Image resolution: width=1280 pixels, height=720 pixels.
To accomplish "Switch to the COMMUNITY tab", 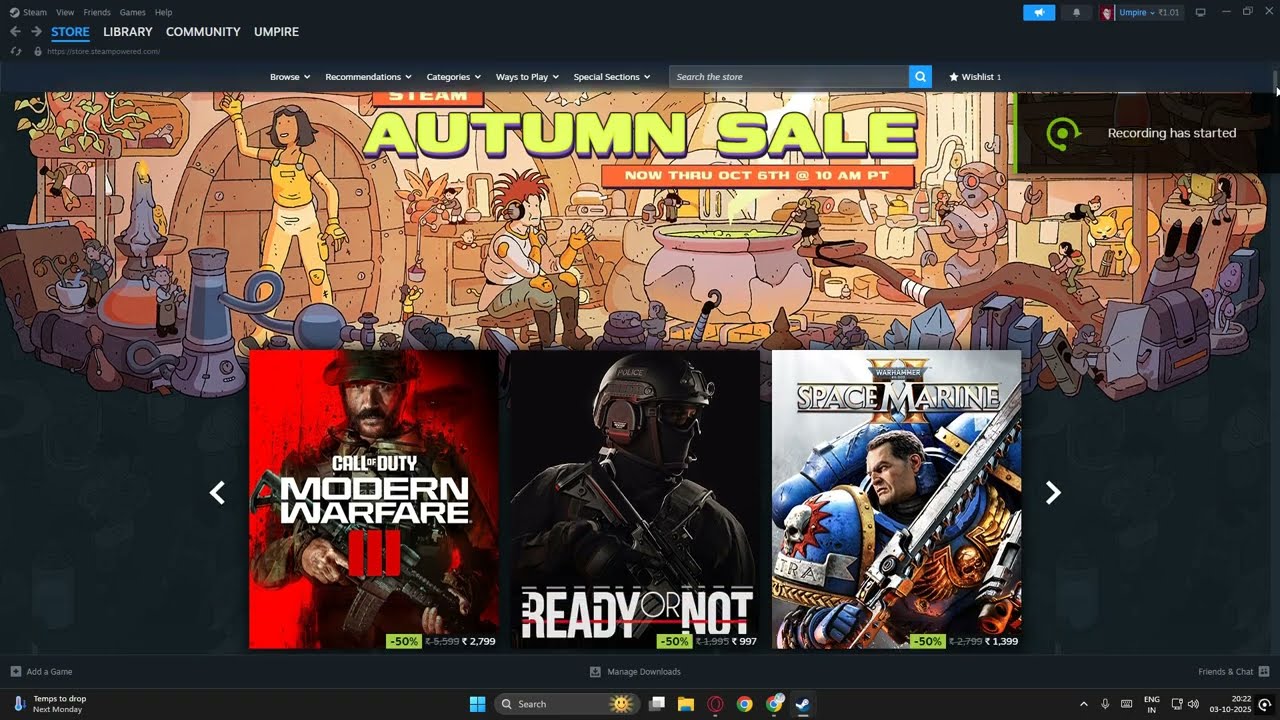I will point(203,32).
